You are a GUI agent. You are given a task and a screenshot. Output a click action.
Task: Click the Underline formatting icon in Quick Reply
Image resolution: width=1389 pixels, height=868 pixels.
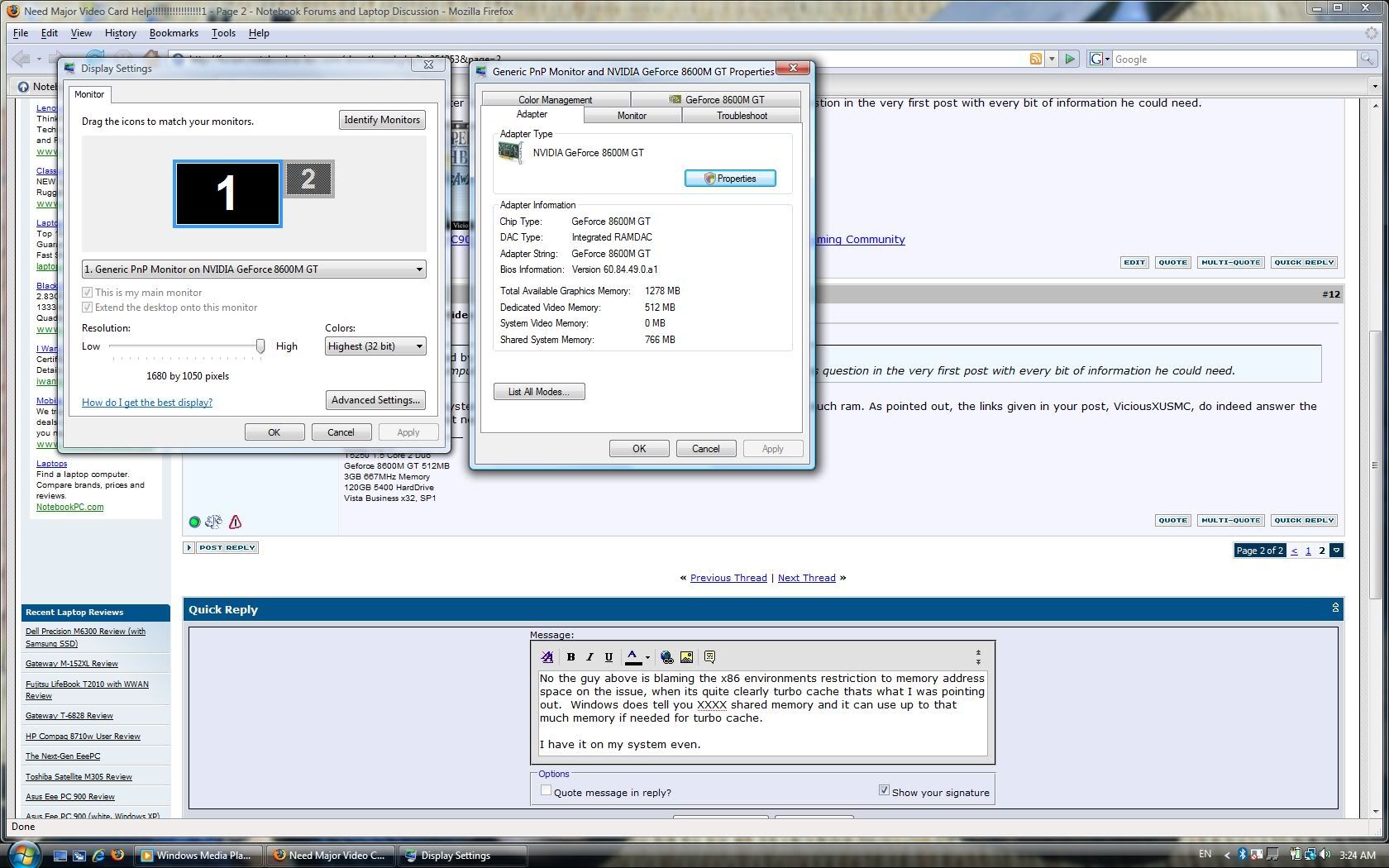609,657
